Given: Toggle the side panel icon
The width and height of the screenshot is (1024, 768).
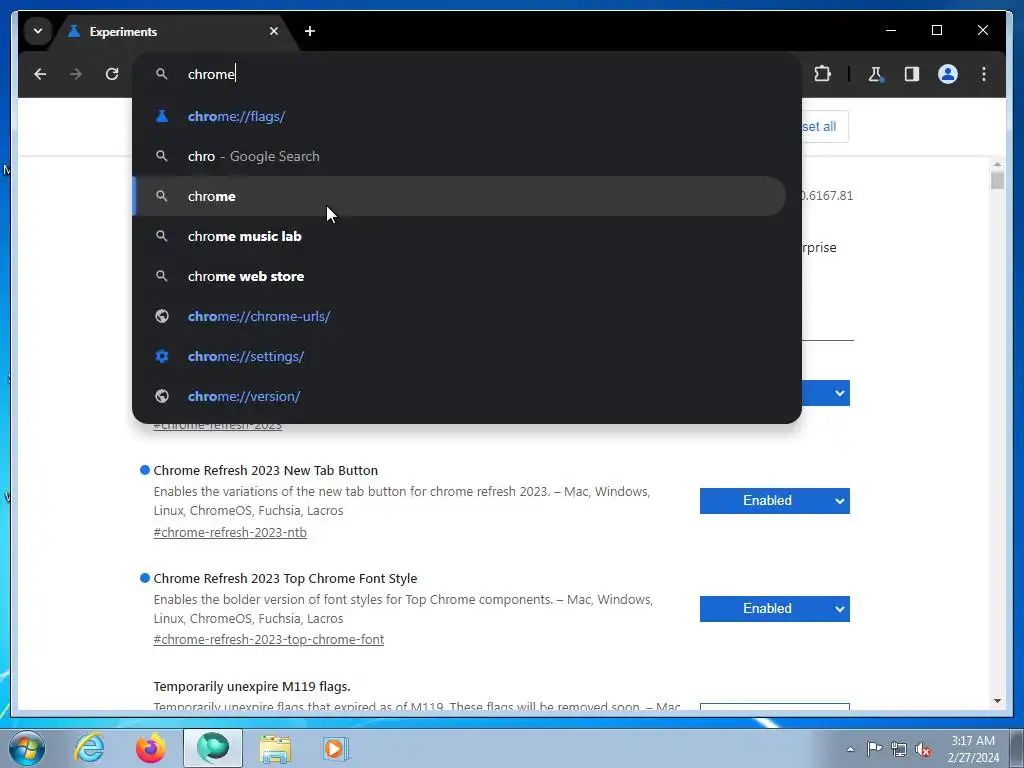Looking at the screenshot, I should 912,74.
